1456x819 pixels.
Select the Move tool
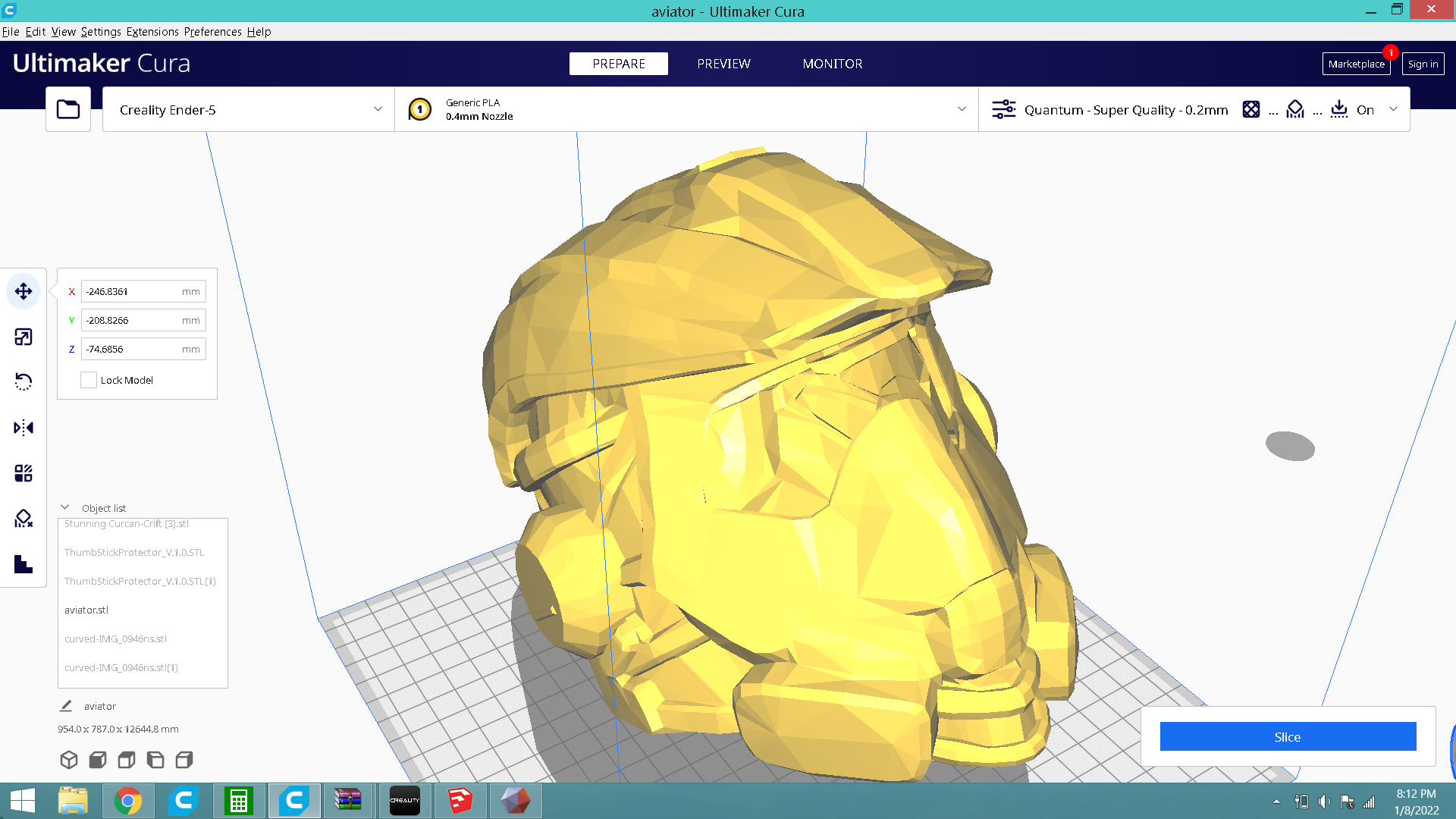pos(24,291)
